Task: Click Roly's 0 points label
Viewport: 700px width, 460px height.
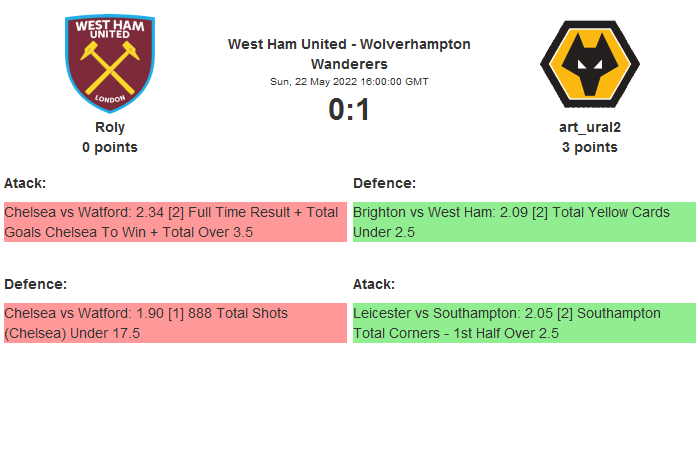Action: pos(110,147)
